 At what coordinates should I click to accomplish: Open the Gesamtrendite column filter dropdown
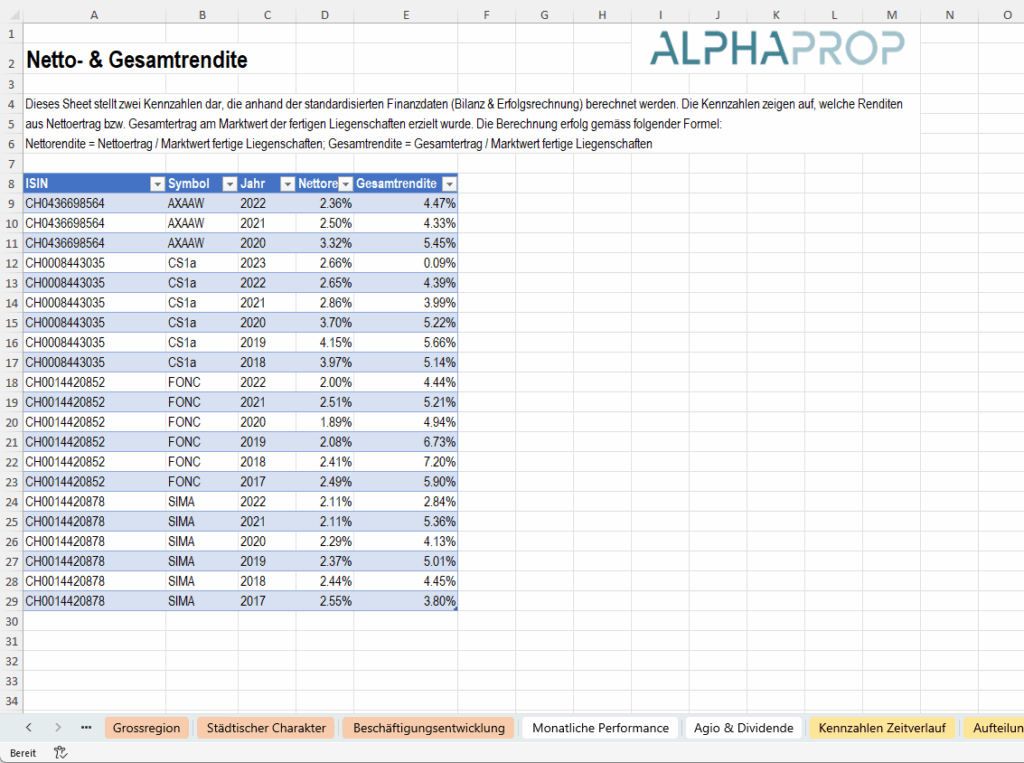(449, 184)
